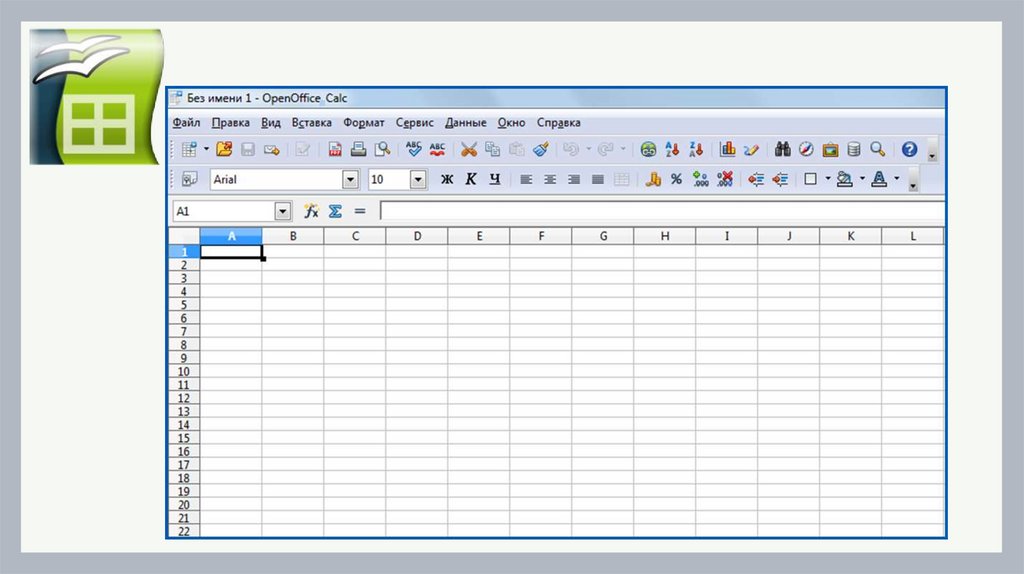Click the Sort Descending Z-A icon

[x=696, y=150]
